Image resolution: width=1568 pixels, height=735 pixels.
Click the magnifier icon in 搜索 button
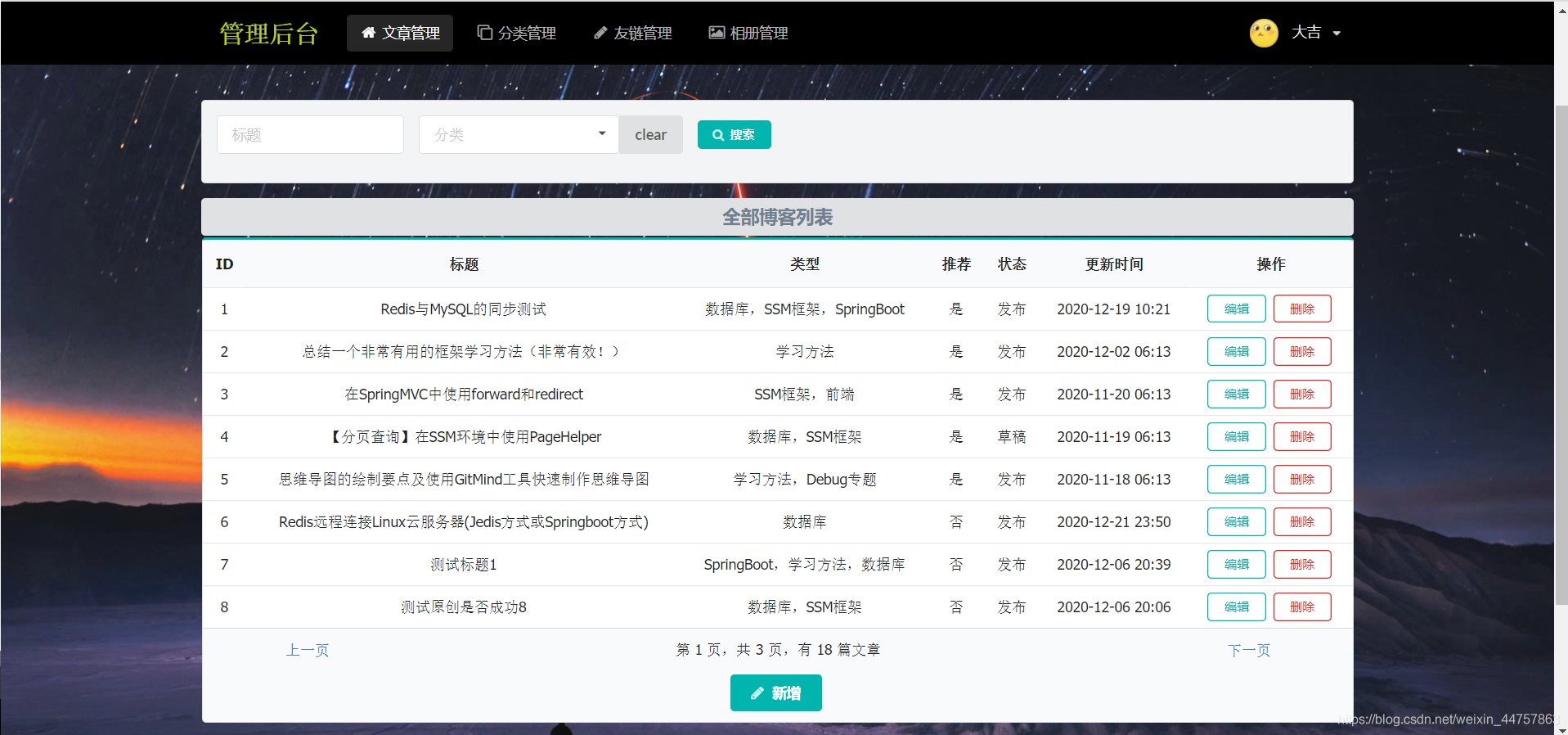pos(718,135)
